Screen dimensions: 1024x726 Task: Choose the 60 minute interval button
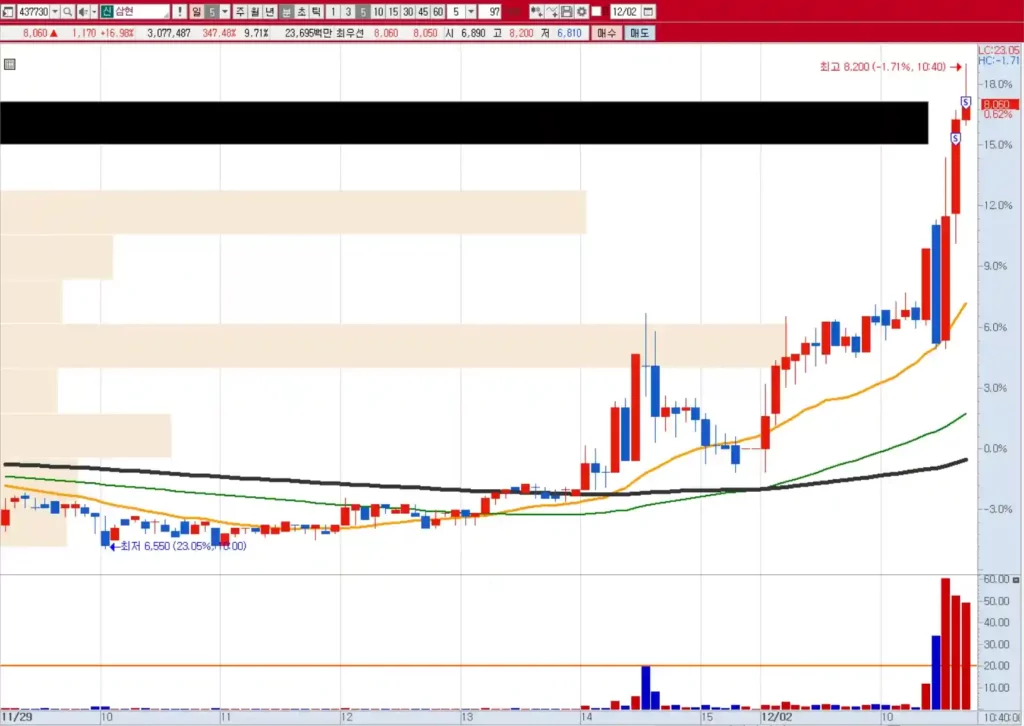click(x=438, y=12)
